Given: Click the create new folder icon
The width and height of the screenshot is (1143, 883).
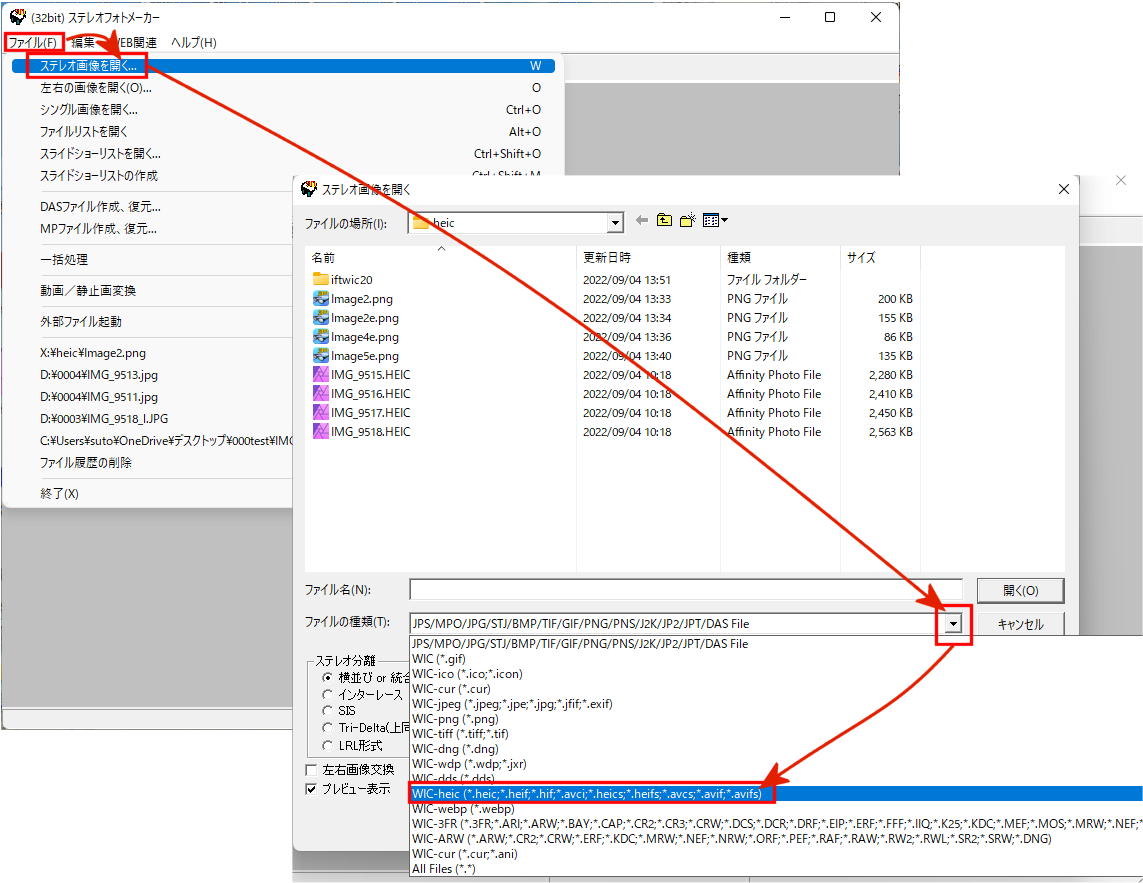Looking at the screenshot, I should [x=688, y=221].
